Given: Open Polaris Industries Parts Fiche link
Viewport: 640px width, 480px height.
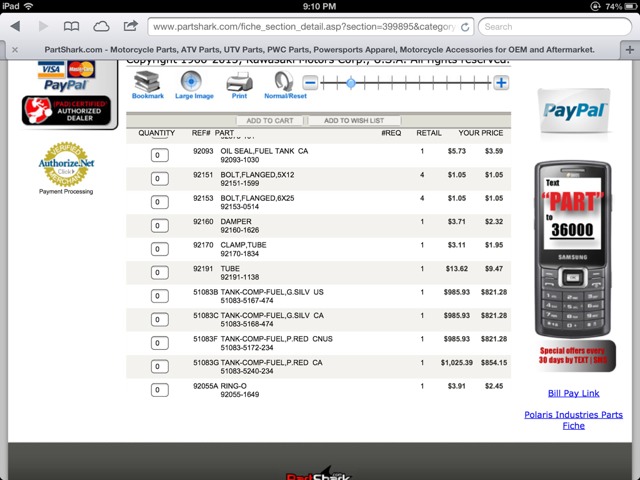Looking at the screenshot, I should pyautogui.click(x=573, y=420).
